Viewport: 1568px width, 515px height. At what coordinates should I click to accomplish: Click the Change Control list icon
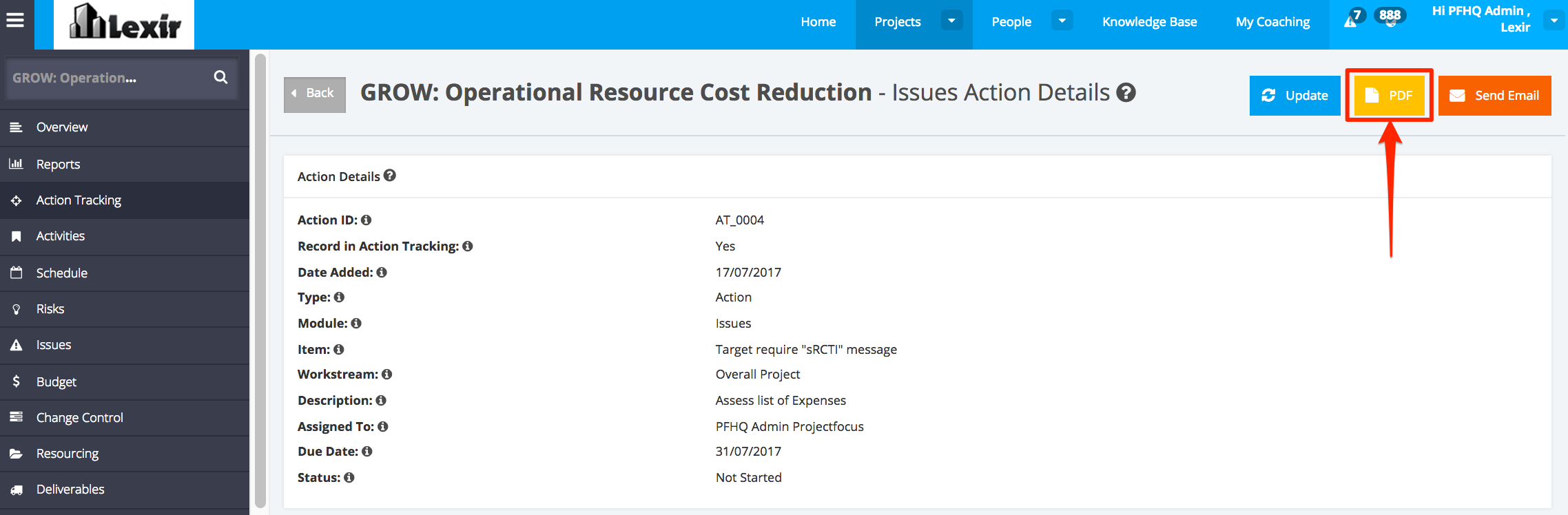pyautogui.click(x=17, y=417)
